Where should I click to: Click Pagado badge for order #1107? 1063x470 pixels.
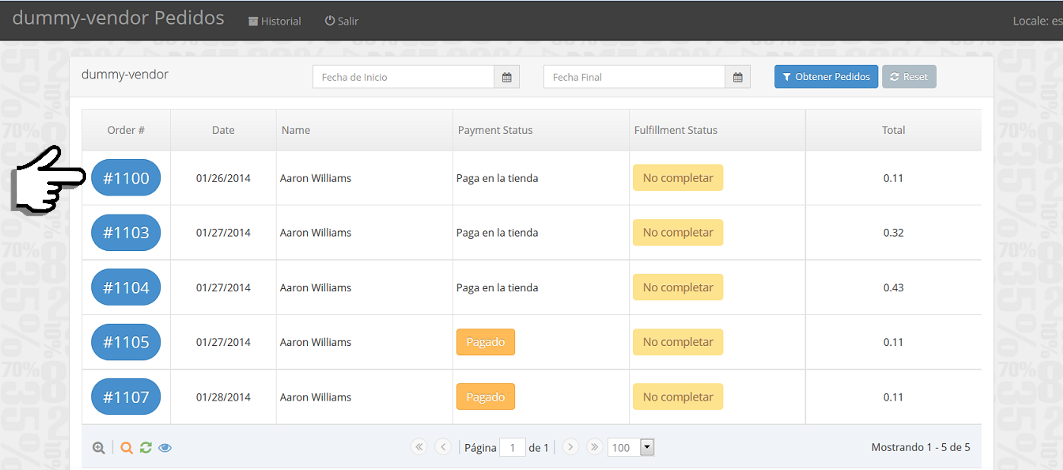pyautogui.click(x=485, y=396)
